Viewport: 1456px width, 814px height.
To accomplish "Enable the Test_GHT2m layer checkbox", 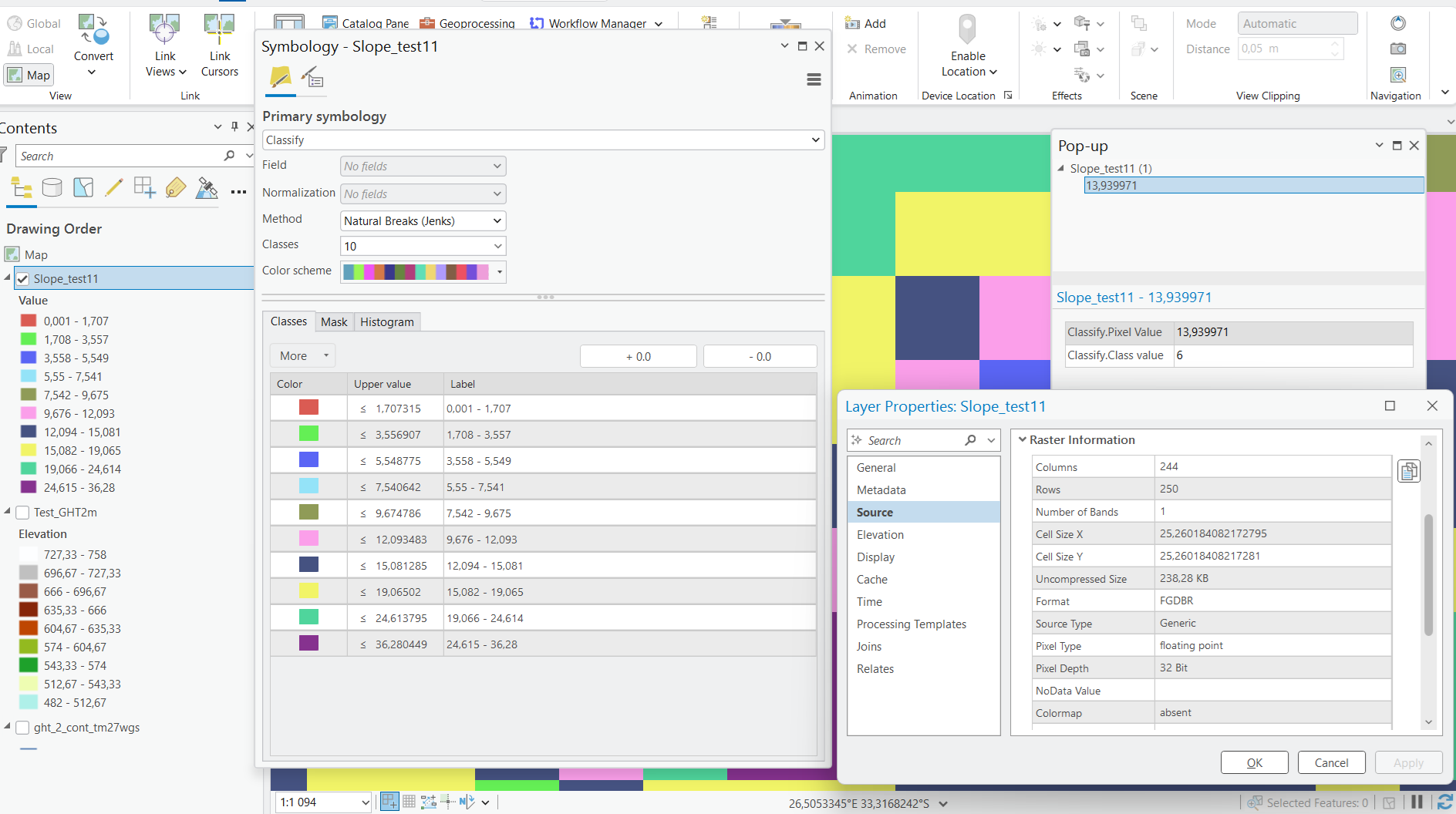I will [23, 513].
